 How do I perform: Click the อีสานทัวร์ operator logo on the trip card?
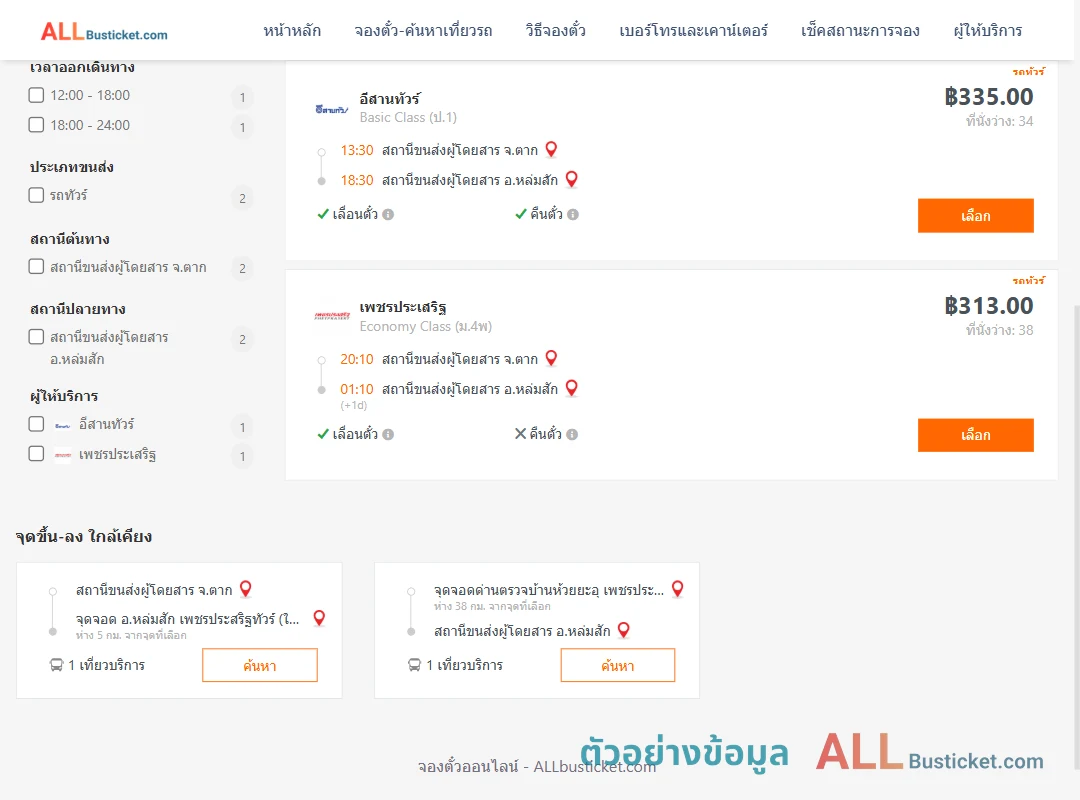tap(331, 109)
